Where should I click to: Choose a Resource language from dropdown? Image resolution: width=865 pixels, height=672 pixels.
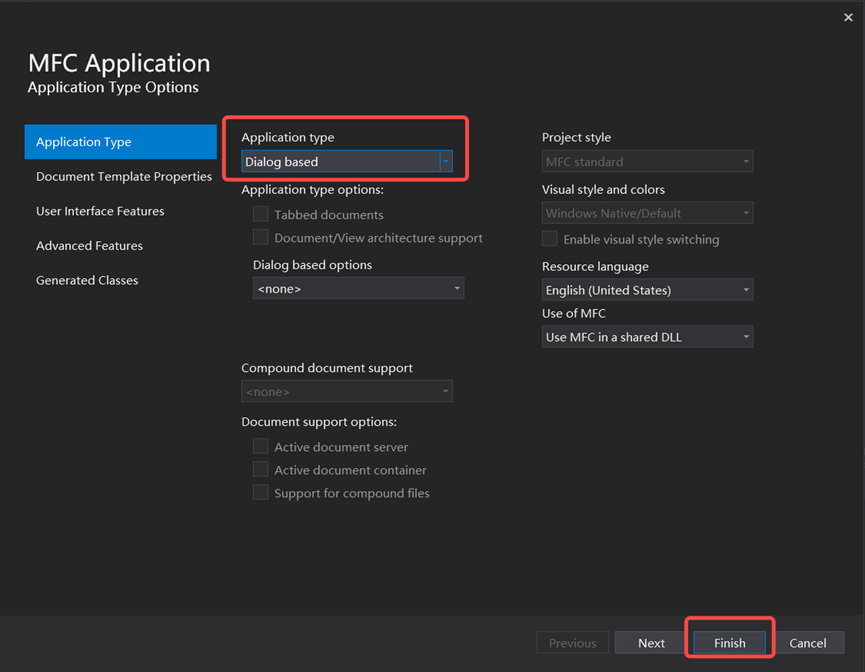point(647,290)
